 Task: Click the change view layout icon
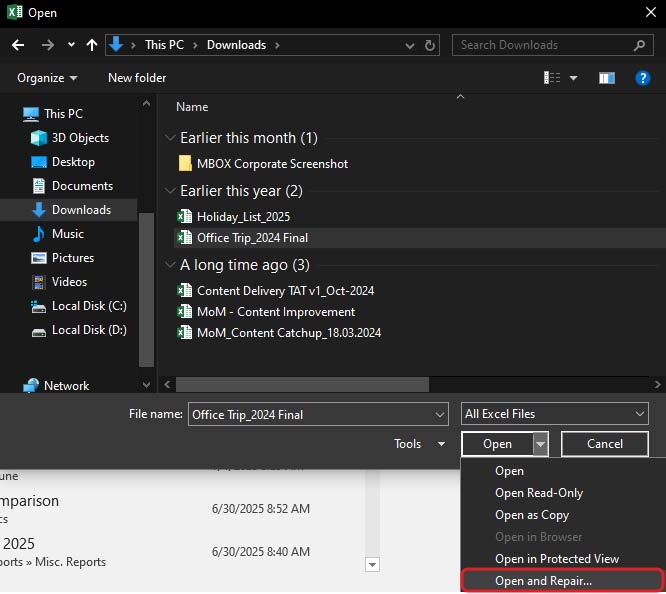pos(552,78)
